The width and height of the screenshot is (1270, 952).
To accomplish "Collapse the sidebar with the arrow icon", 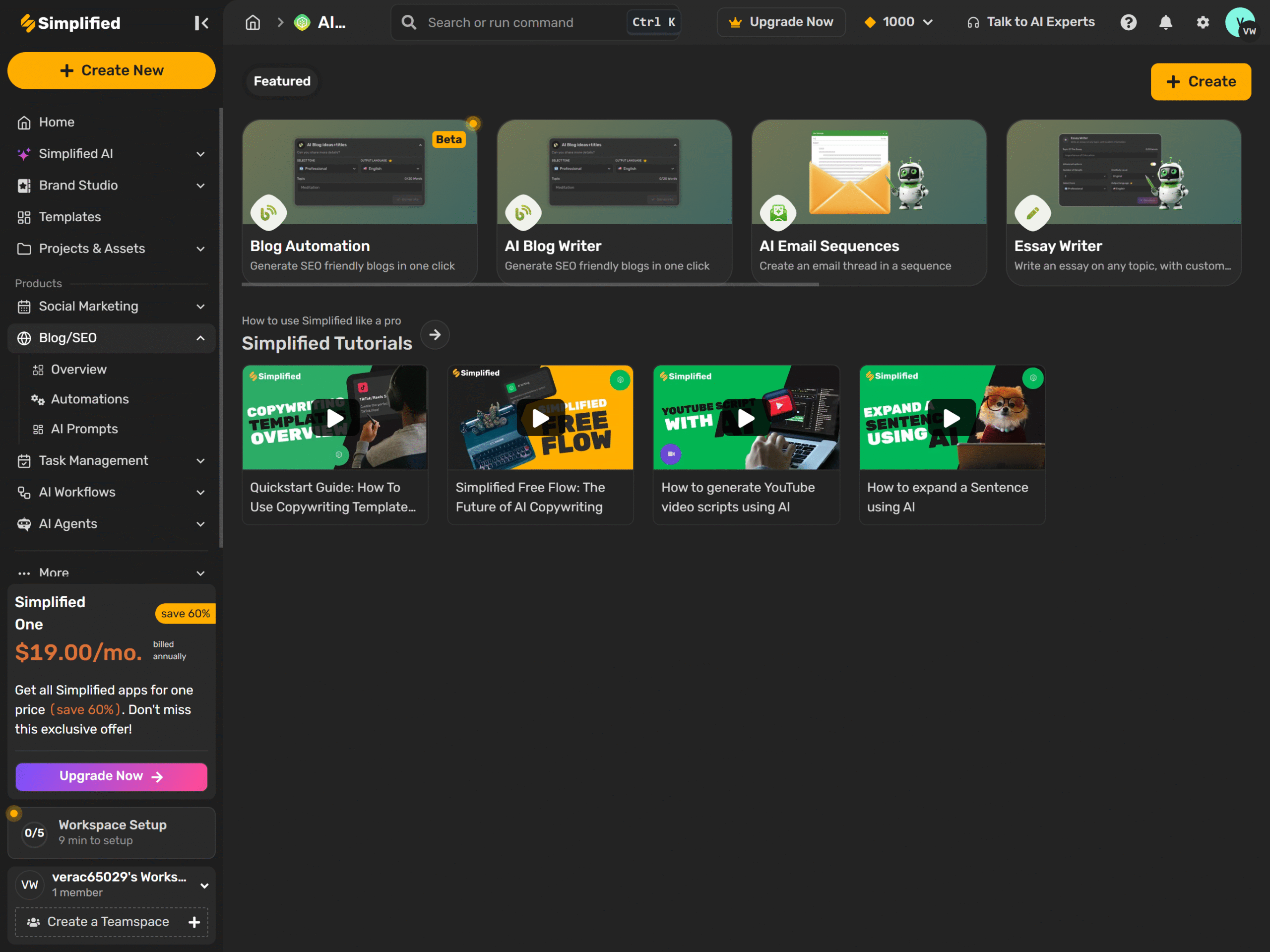I will point(201,23).
